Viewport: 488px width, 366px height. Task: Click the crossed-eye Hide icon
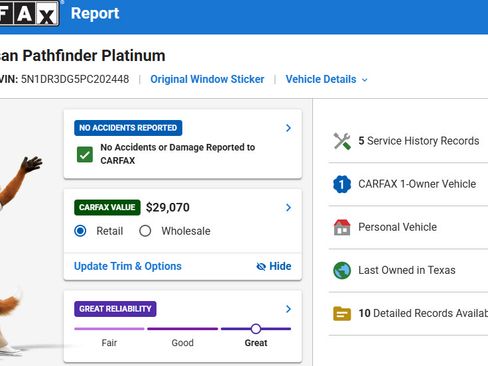(261, 266)
